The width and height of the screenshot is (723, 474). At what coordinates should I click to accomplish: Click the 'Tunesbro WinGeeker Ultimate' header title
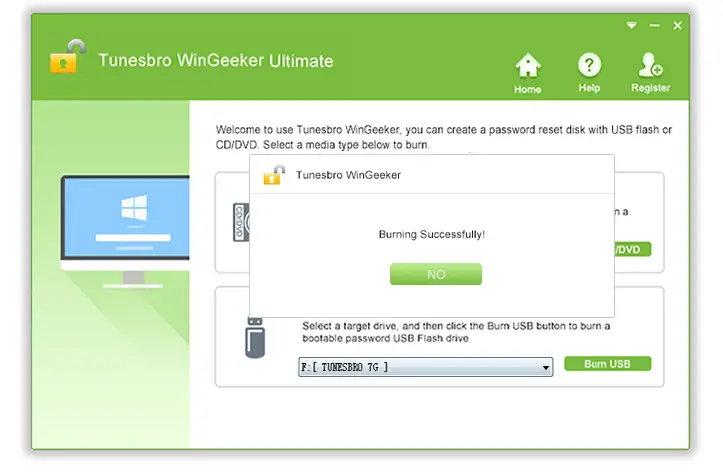[x=215, y=60]
